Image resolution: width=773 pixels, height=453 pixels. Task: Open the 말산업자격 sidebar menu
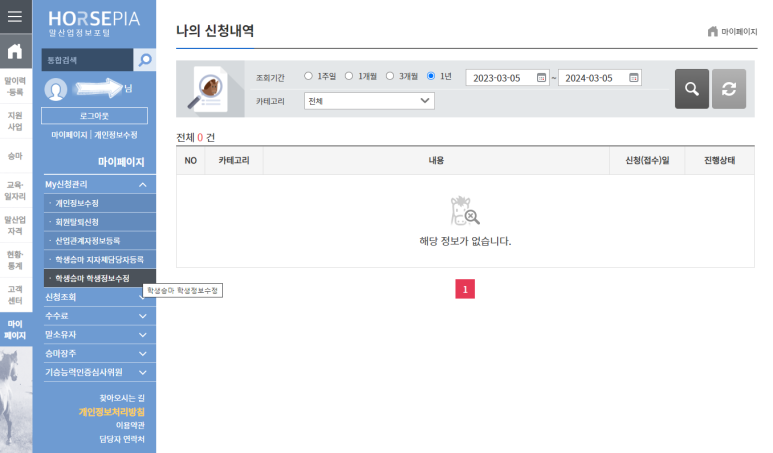tap(15, 225)
